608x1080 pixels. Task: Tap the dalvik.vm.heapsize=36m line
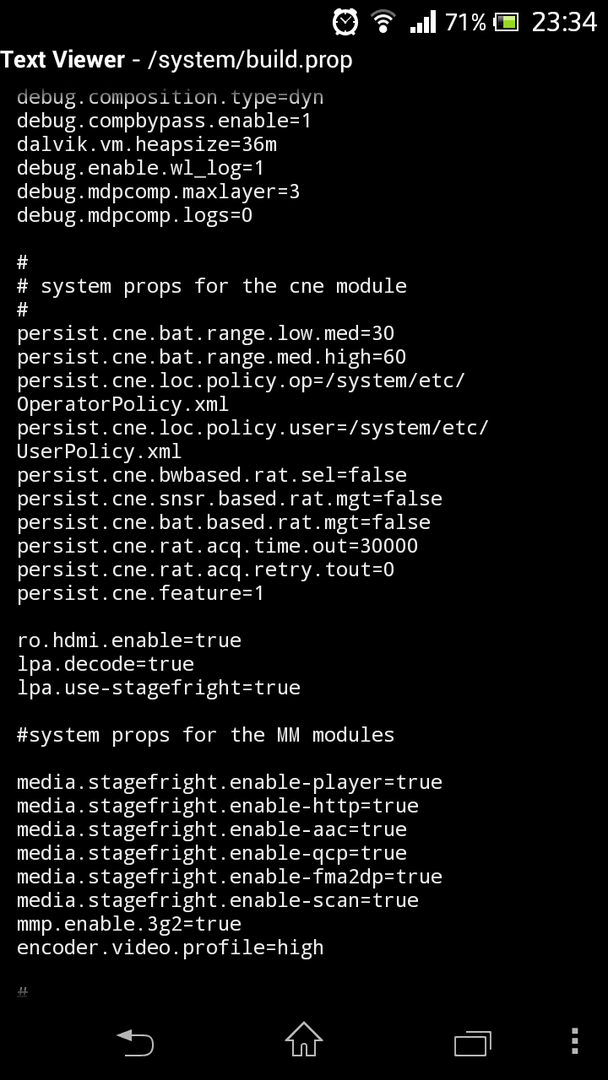click(147, 145)
